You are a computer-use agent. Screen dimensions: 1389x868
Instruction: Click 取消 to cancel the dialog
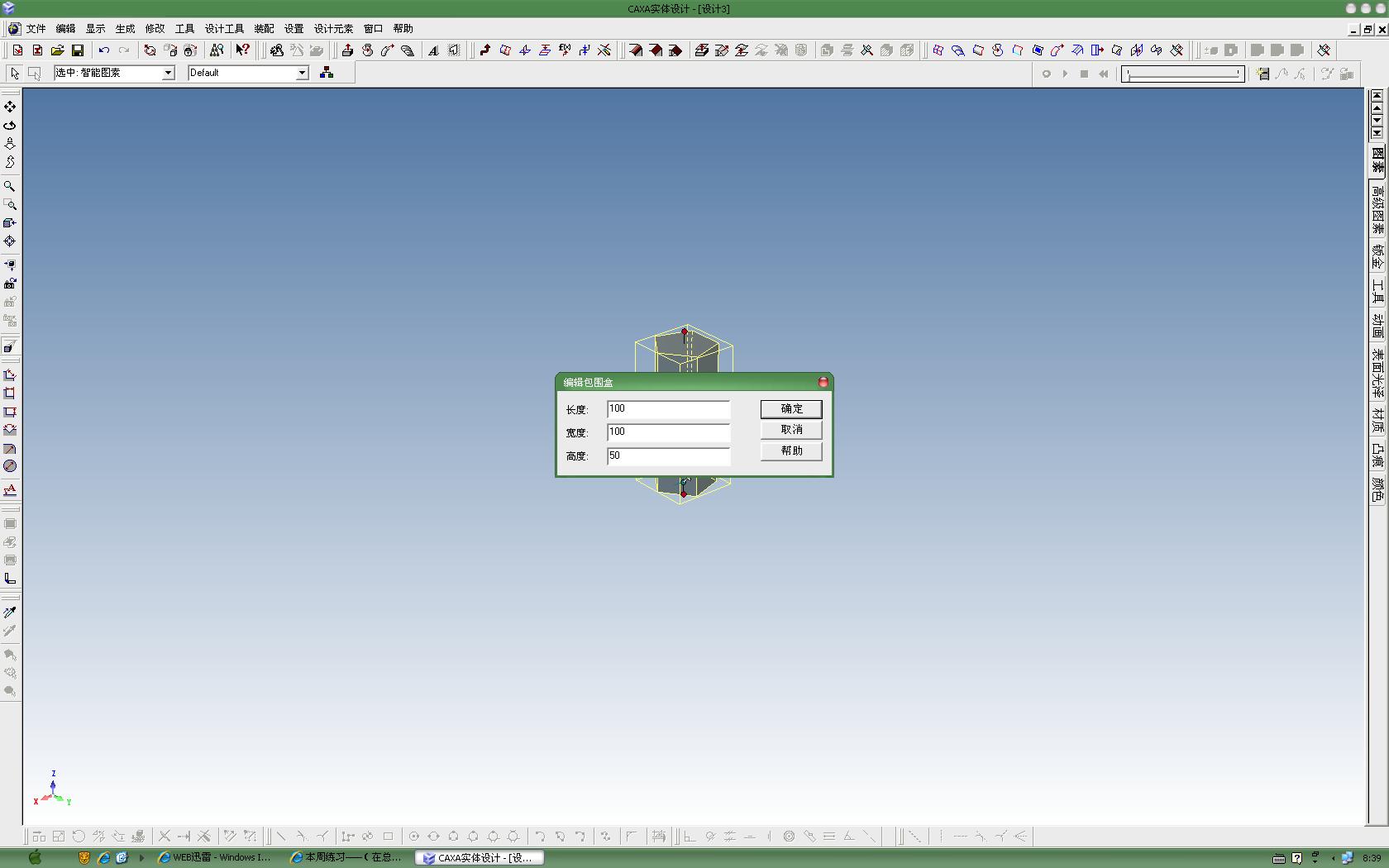(791, 430)
